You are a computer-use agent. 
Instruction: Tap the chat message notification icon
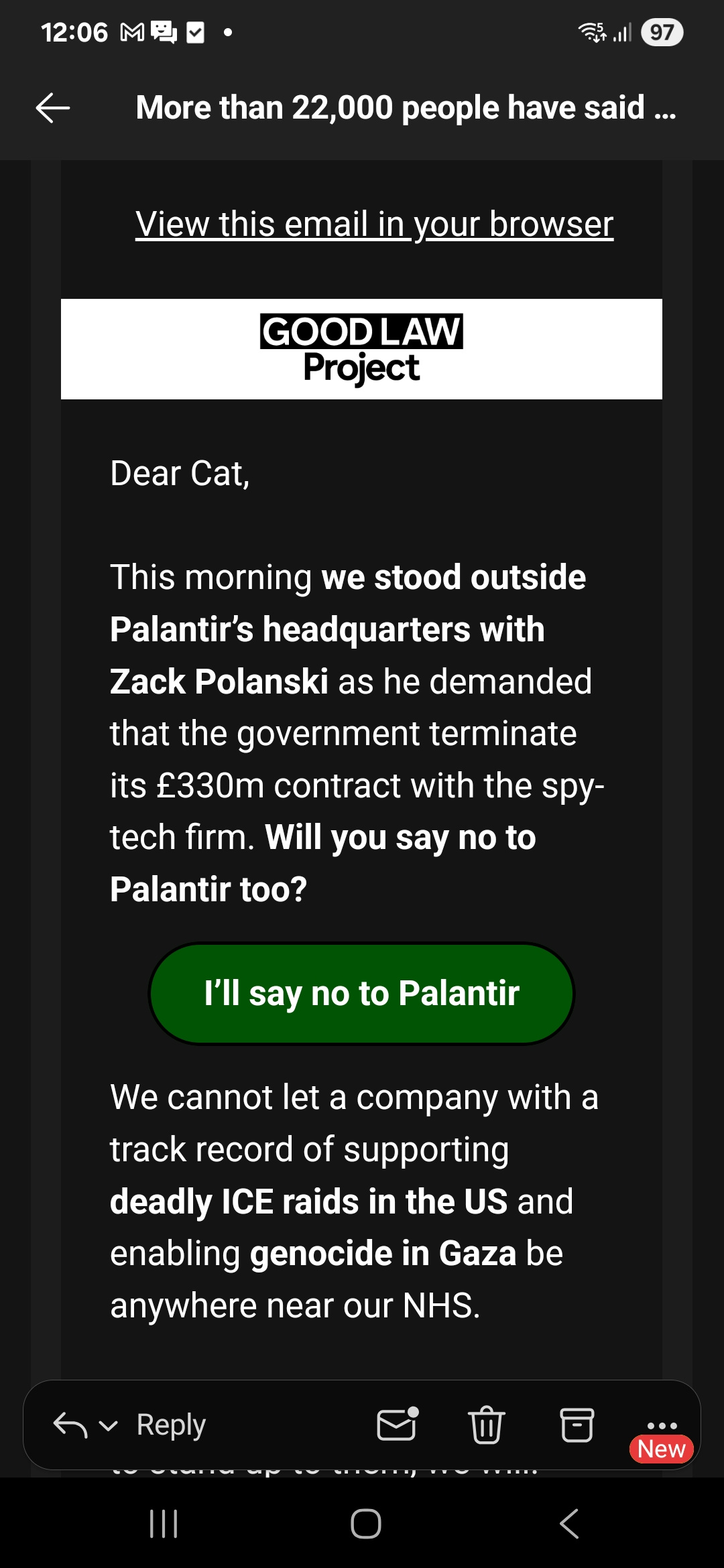(x=164, y=32)
